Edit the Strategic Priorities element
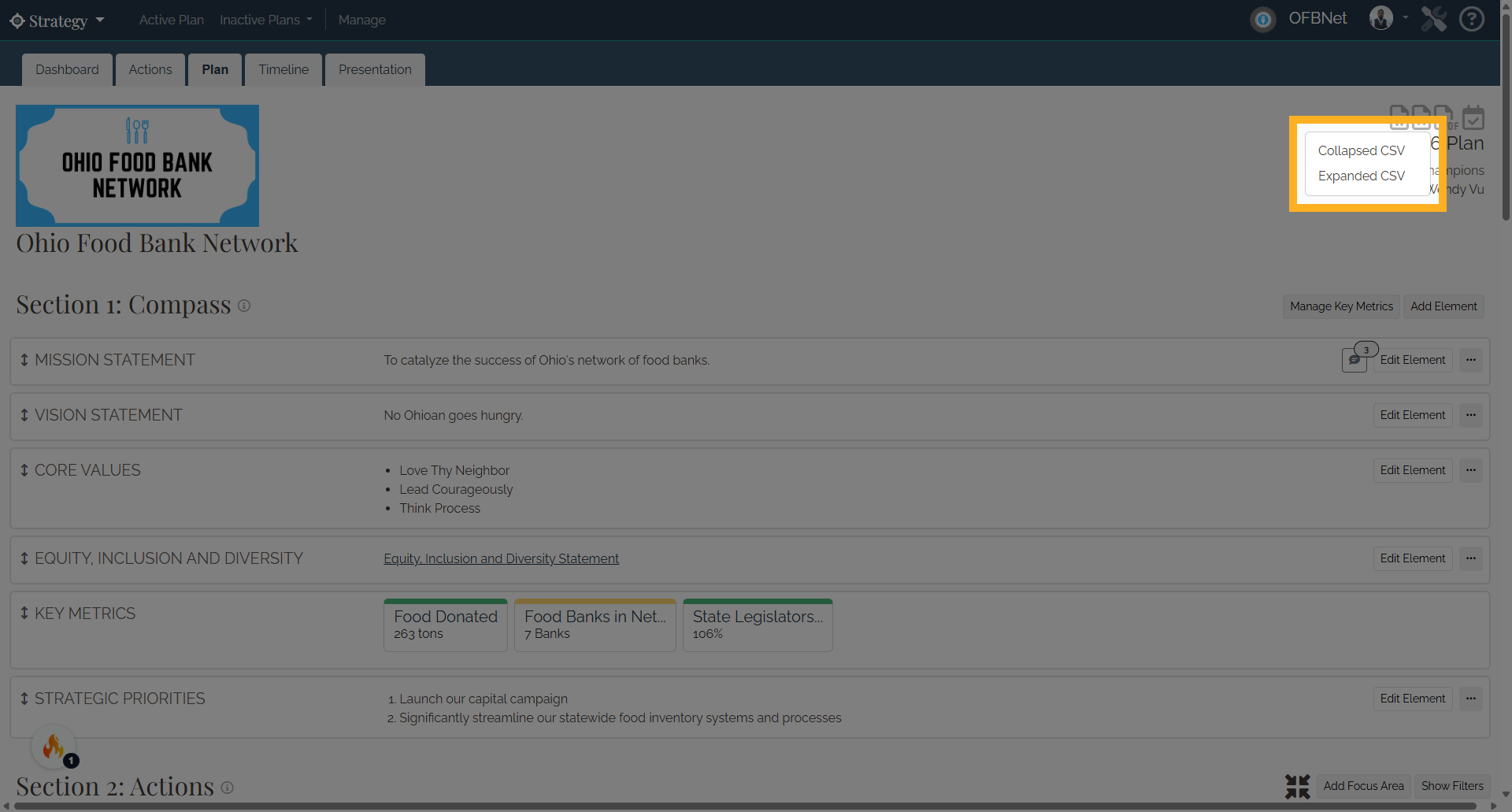 (x=1413, y=699)
